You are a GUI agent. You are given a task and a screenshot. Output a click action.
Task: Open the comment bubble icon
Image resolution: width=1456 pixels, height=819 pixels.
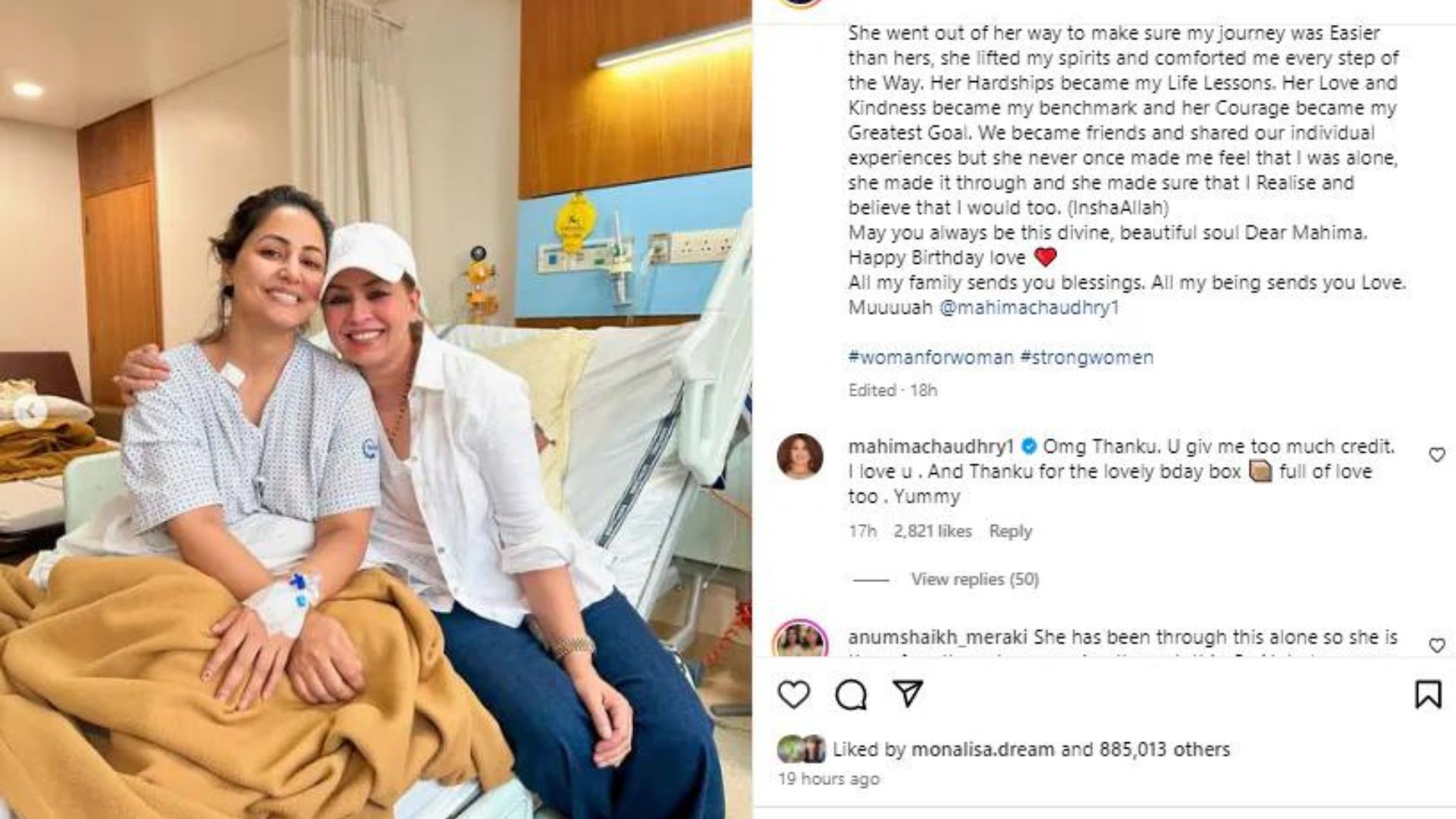(x=851, y=694)
